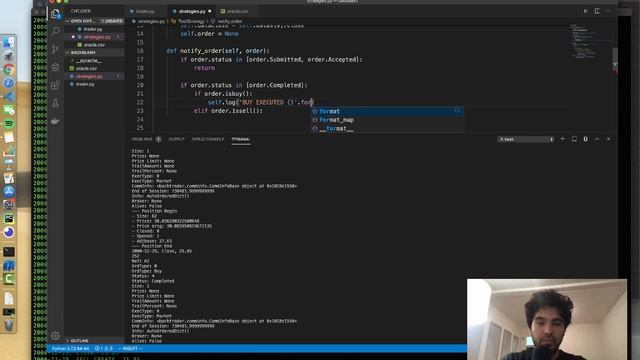Open the Terminal app from the Dock
Screen dimensions: 640x360
click(x=9, y=252)
